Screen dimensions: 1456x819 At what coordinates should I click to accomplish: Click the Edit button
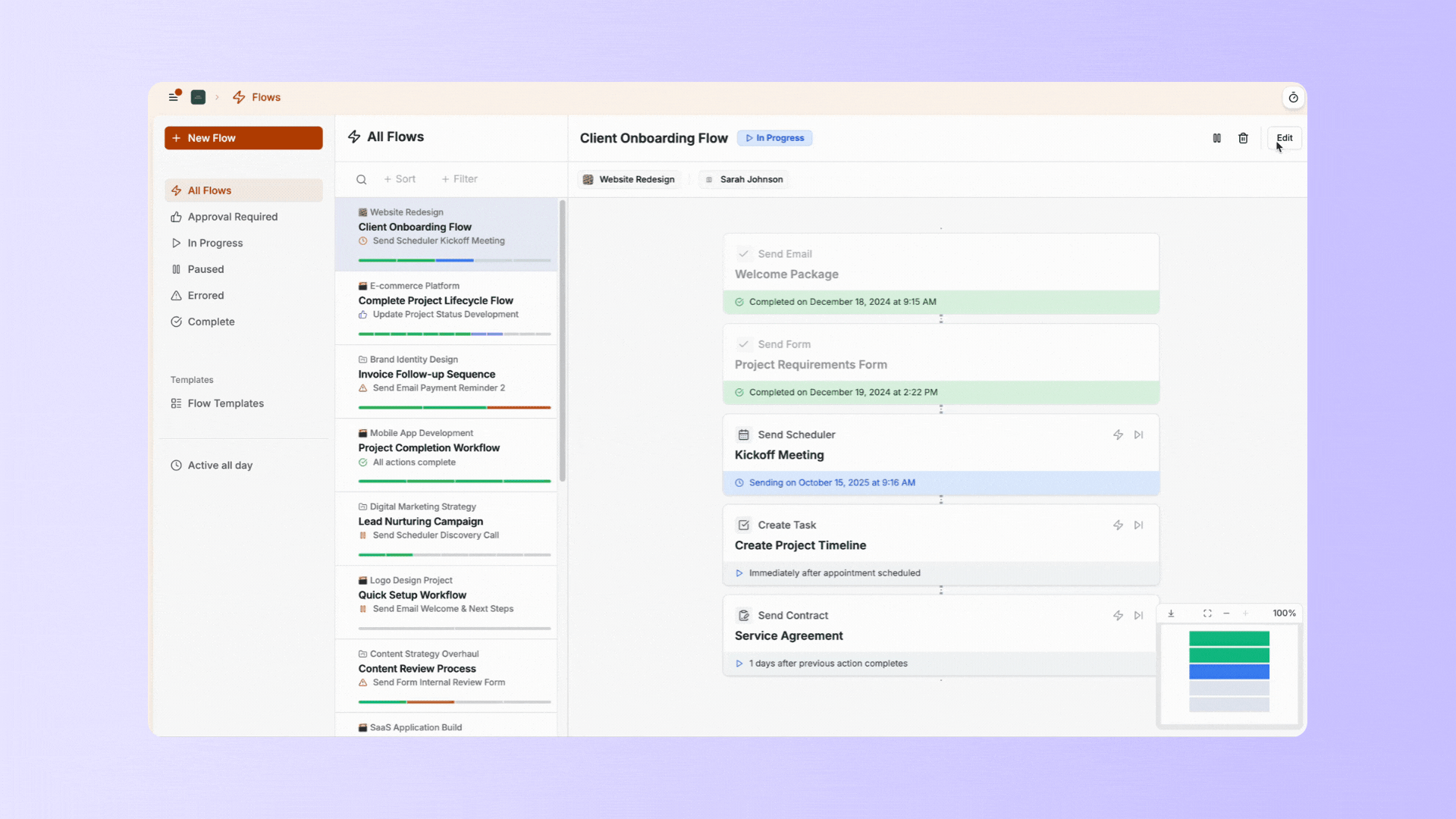[1284, 138]
